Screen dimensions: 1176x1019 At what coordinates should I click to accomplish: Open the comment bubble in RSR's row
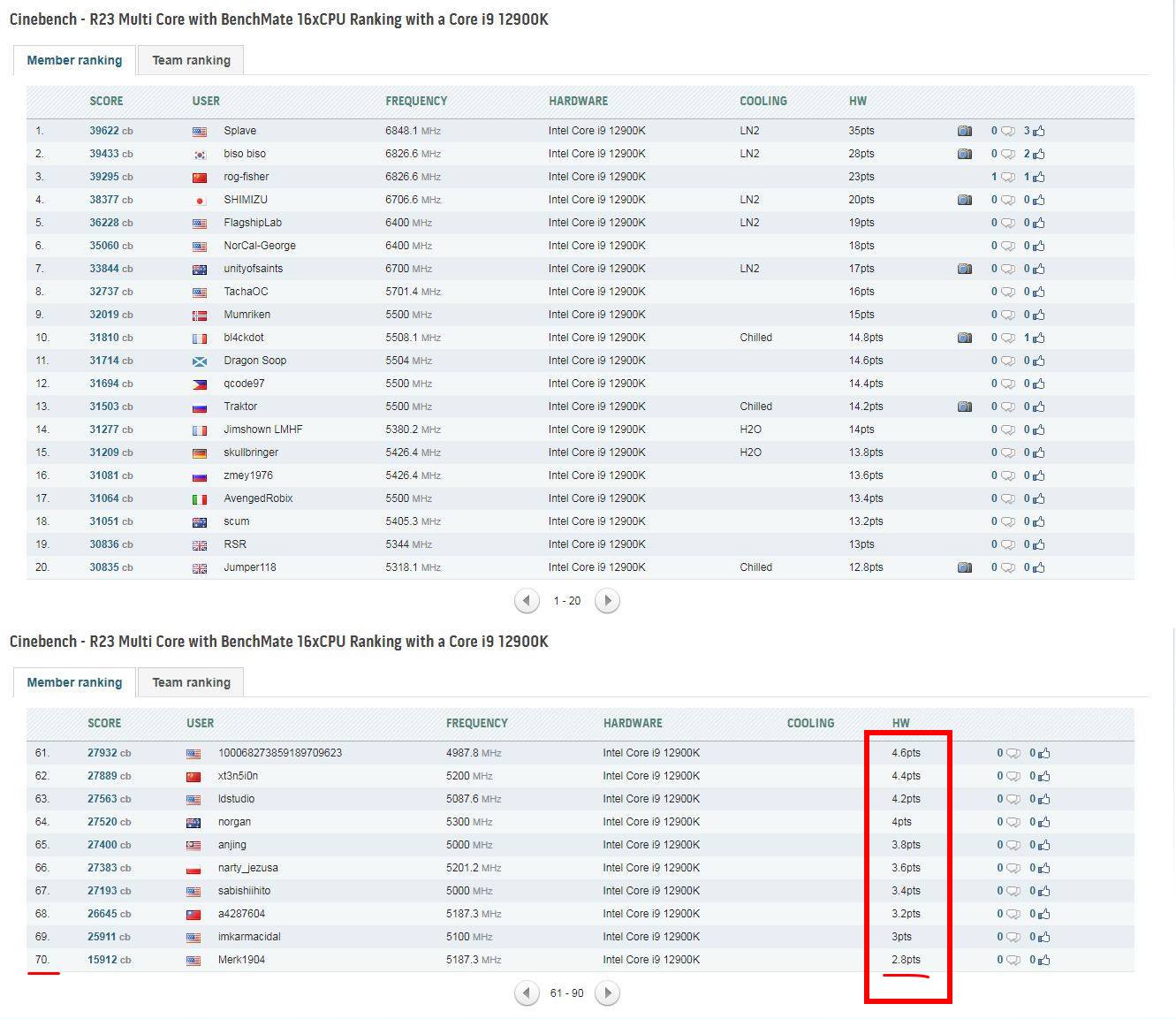click(x=1007, y=544)
